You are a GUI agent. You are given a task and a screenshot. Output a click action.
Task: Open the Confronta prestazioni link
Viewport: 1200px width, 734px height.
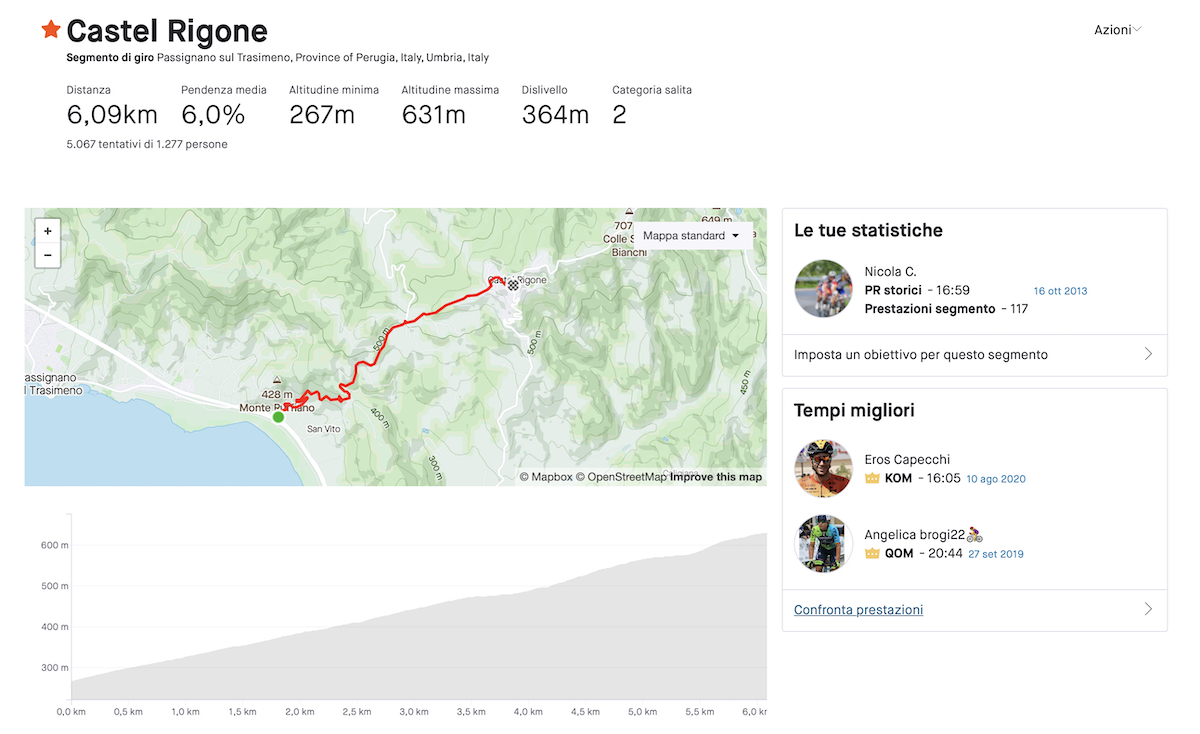click(x=859, y=610)
